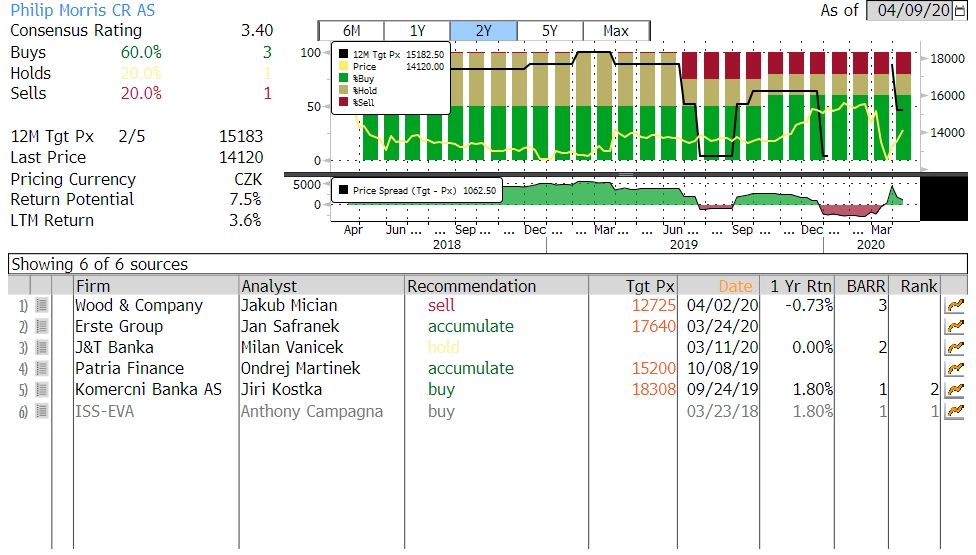Click the 12M Tgt Px value 15183
The height and width of the screenshot is (555, 976).
tap(241, 136)
